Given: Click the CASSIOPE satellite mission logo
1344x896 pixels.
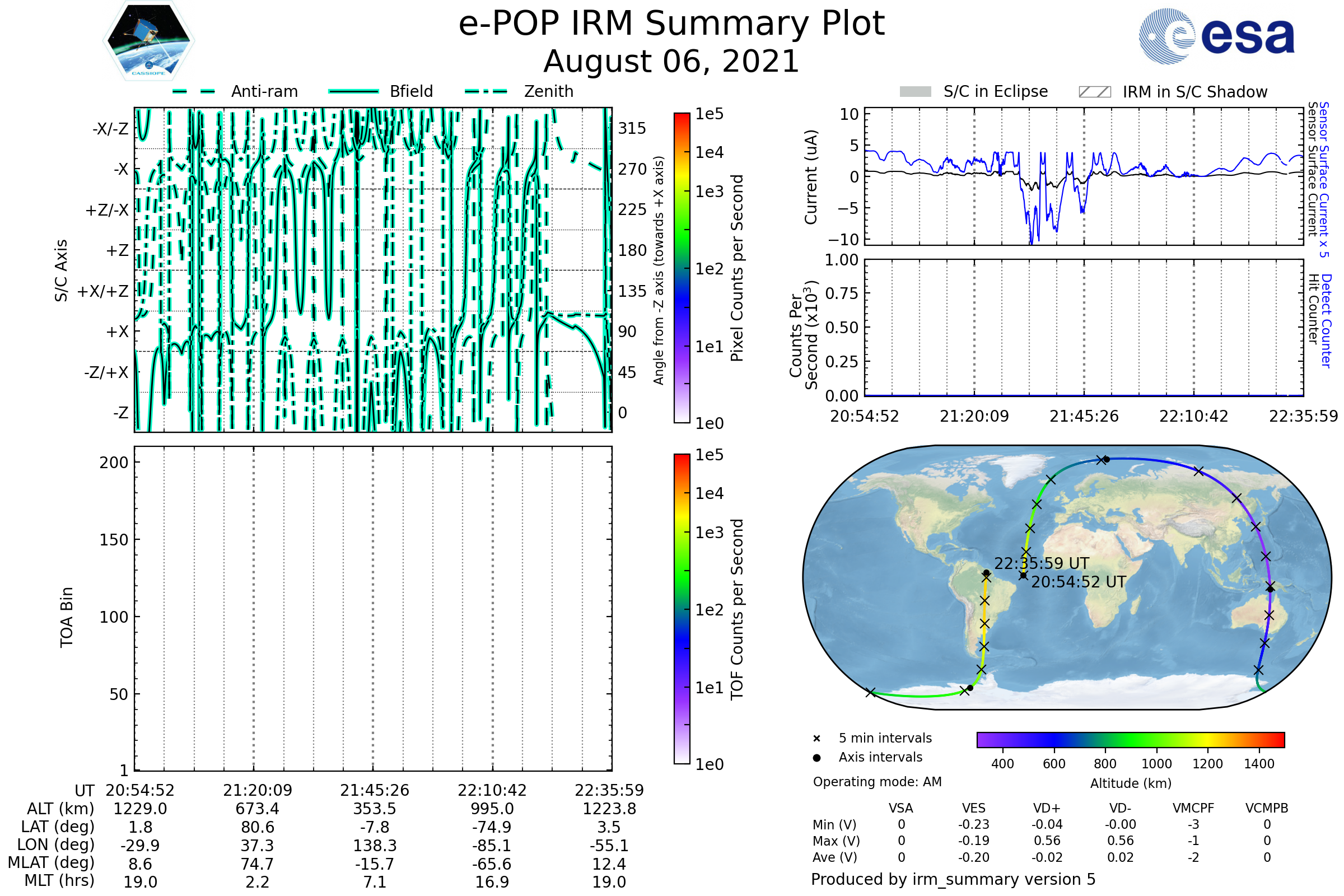Looking at the screenshot, I should [x=148, y=41].
